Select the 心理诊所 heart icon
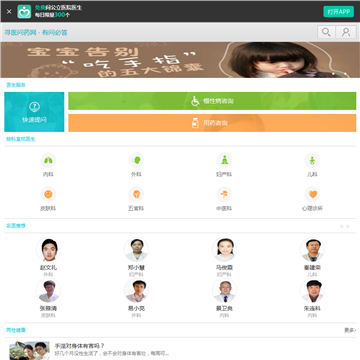Screen dimensions: 360x360 (312, 194)
